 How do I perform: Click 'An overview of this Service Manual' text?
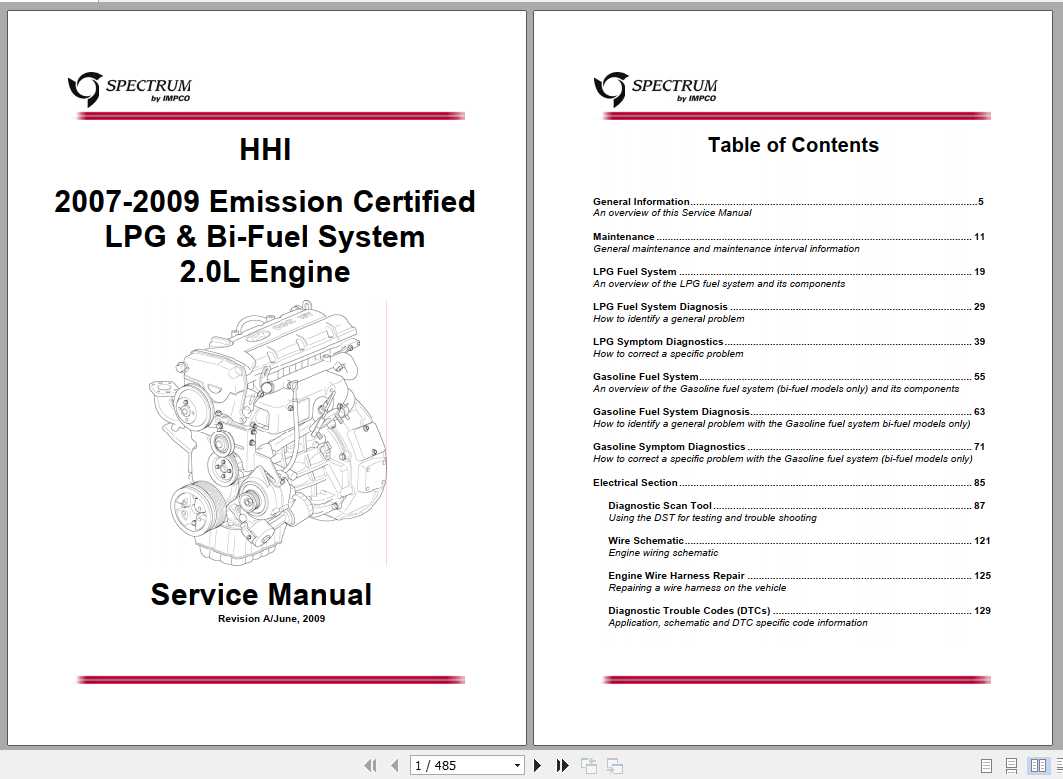(672, 213)
